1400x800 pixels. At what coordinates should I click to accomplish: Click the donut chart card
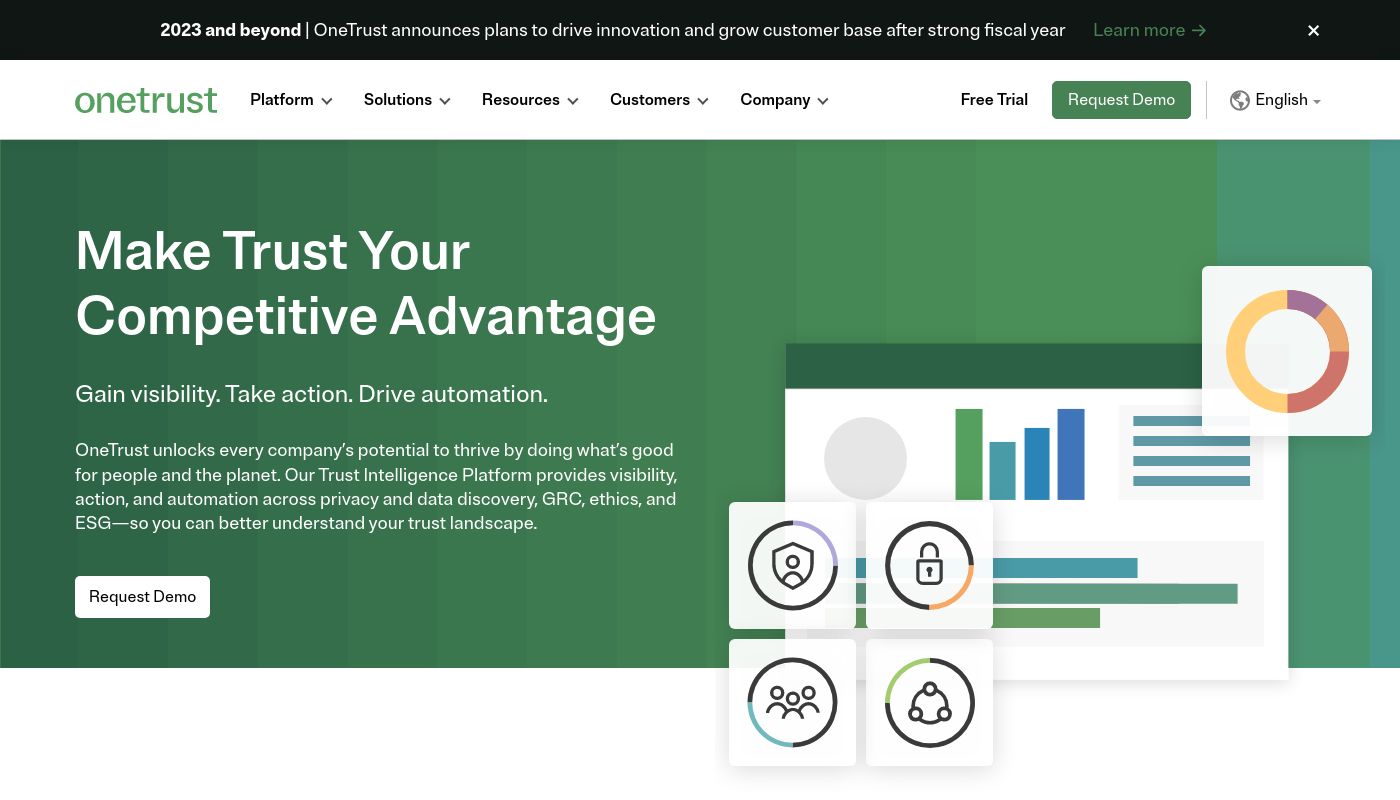click(1287, 351)
